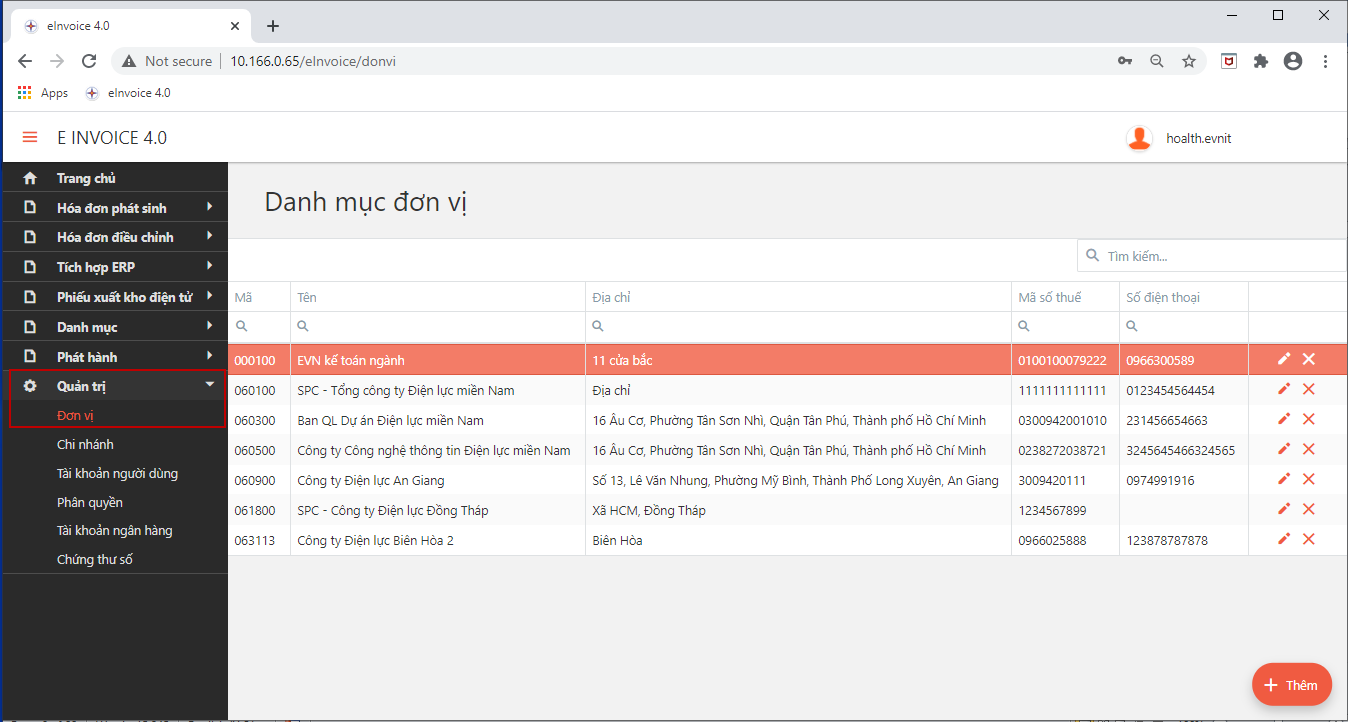The image size is (1348, 722).
Task: Click the Tìm kiếm search box
Action: tap(1212, 256)
